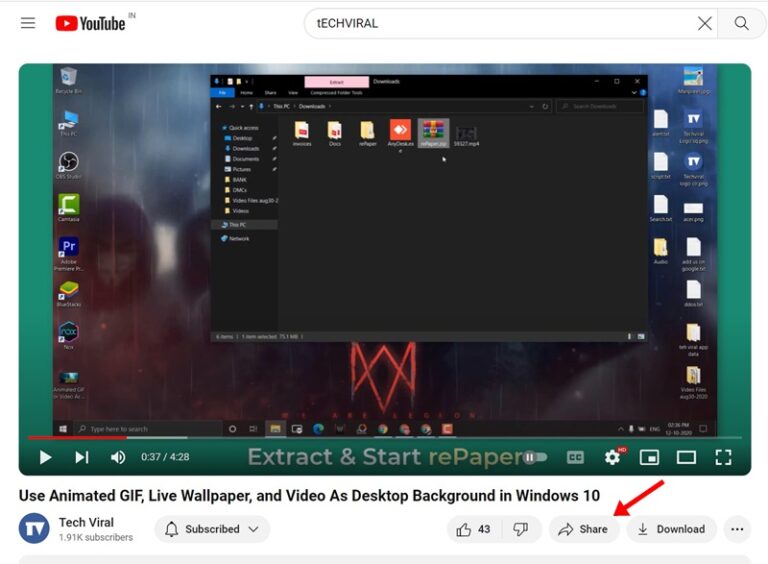Click the Windows Start button in video

[63, 429]
